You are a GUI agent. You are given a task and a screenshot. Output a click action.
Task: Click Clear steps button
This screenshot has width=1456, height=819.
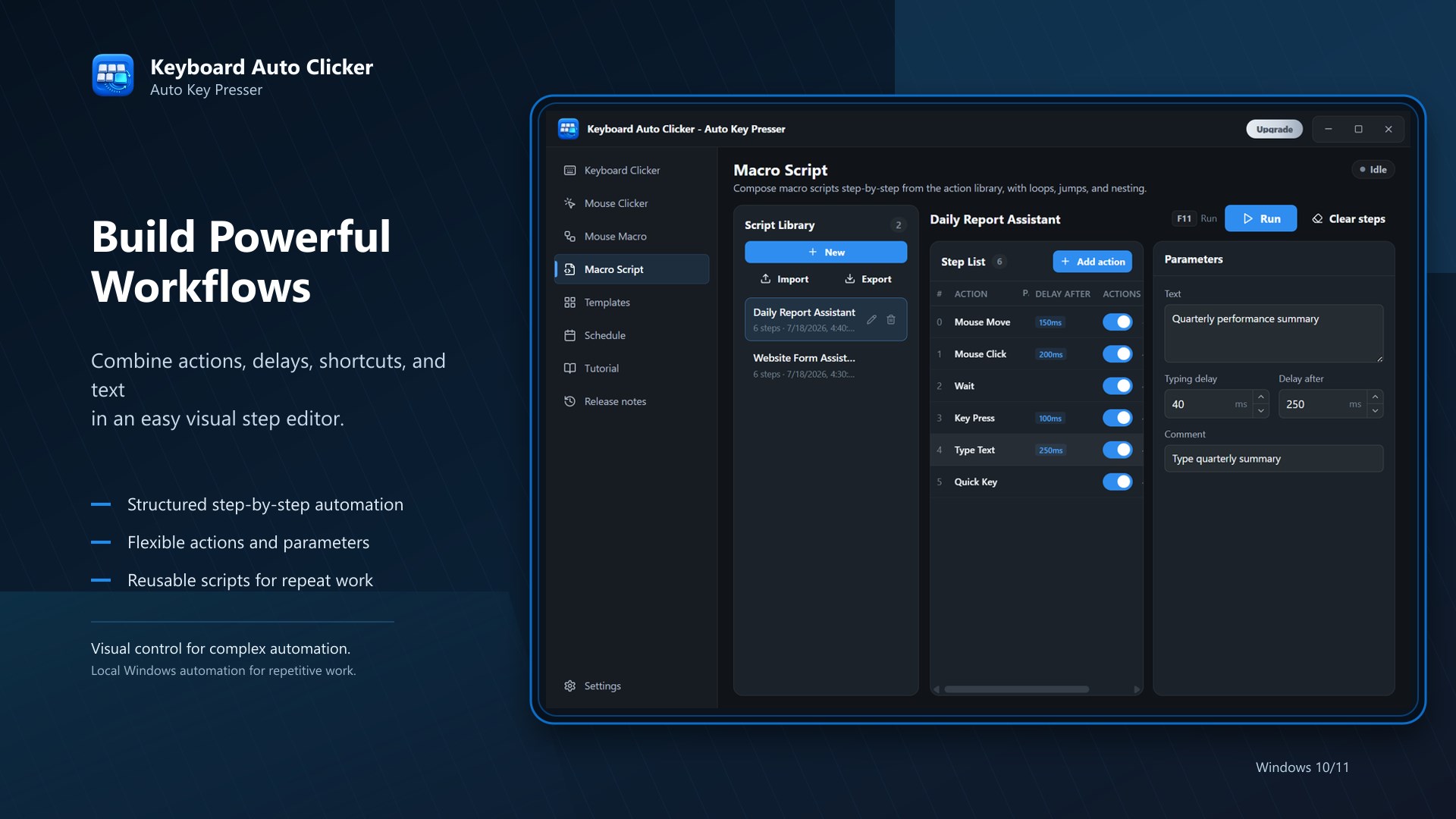click(1348, 218)
